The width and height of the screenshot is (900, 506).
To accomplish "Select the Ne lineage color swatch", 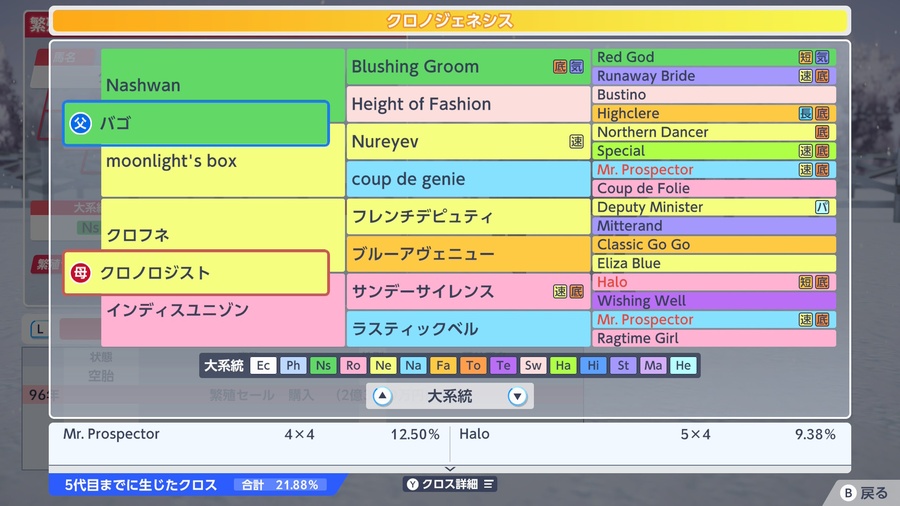I will (383, 365).
